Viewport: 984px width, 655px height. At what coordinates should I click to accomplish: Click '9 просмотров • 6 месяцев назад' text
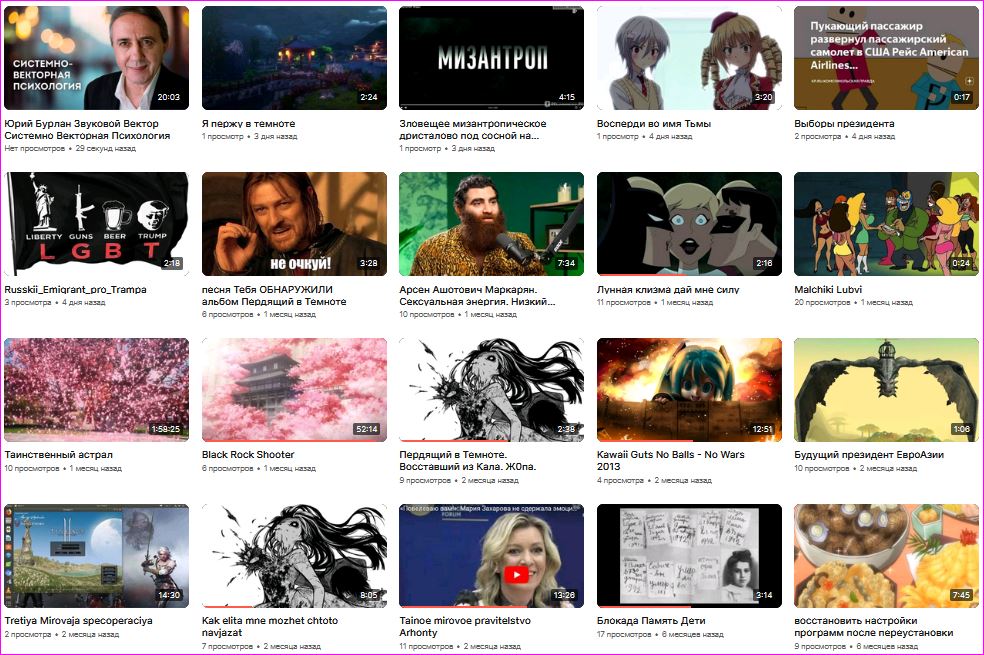click(x=856, y=646)
